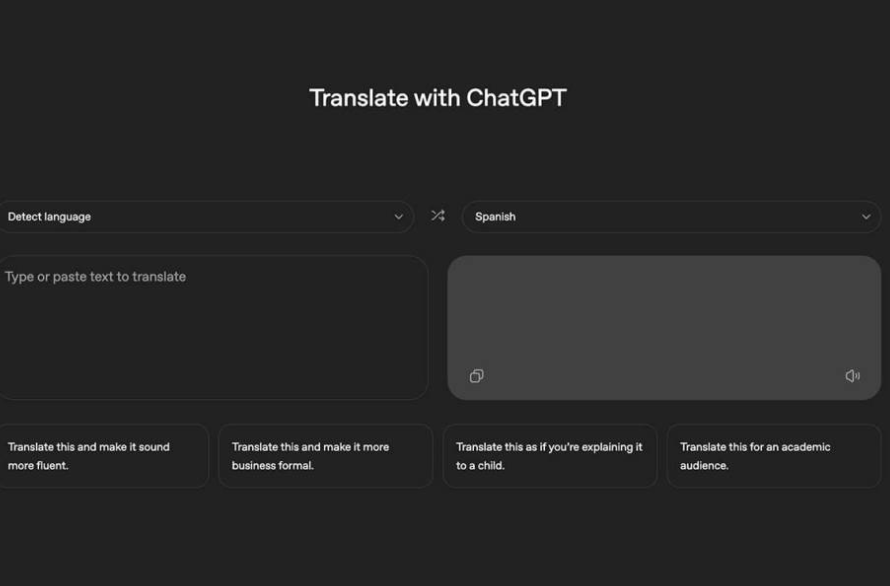The width and height of the screenshot is (890, 586).
Task: Copy the translated text icon
Action: pos(477,376)
